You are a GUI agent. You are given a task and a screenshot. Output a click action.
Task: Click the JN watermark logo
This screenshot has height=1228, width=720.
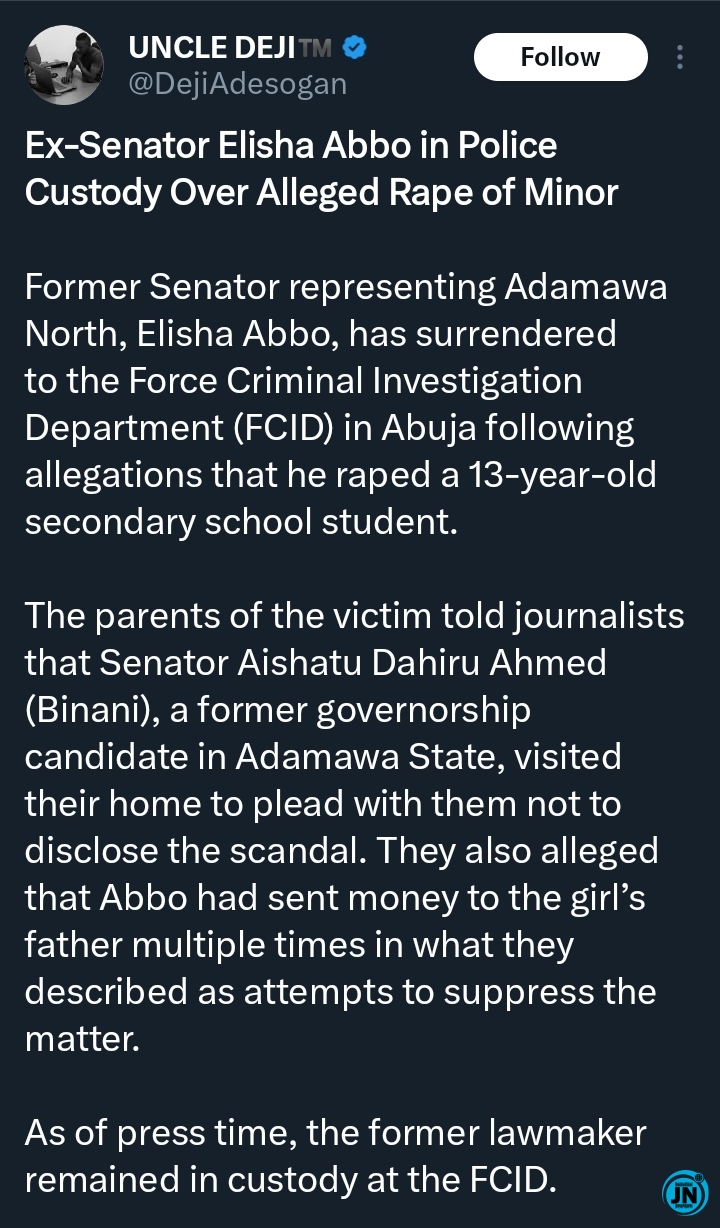pyautogui.click(x=684, y=1191)
